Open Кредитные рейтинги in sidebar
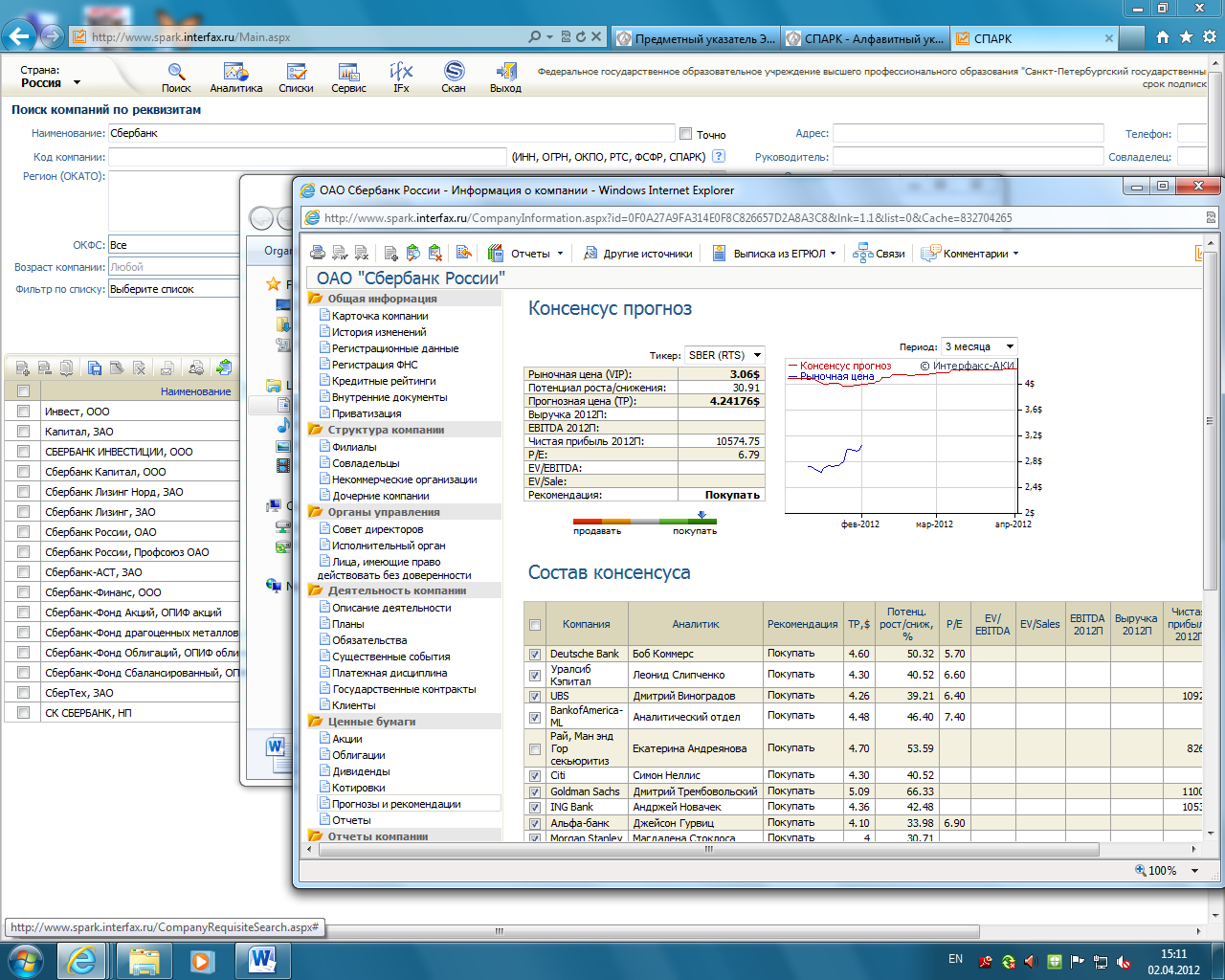The height and width of the screenshot is (980, 1225). [384, 381]
